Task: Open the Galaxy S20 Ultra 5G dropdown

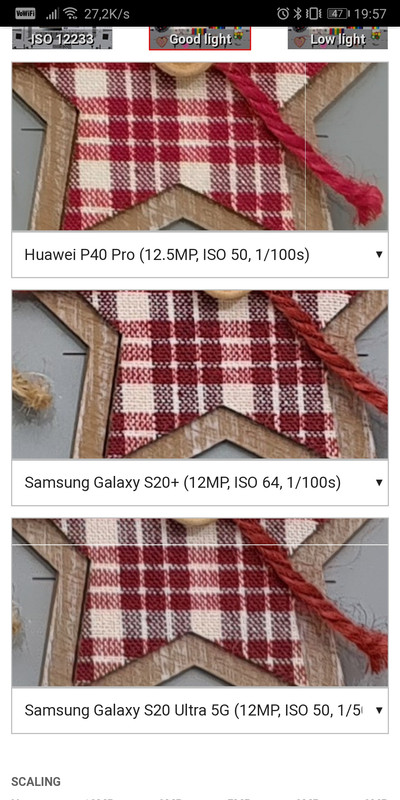Action: (200, 710)
